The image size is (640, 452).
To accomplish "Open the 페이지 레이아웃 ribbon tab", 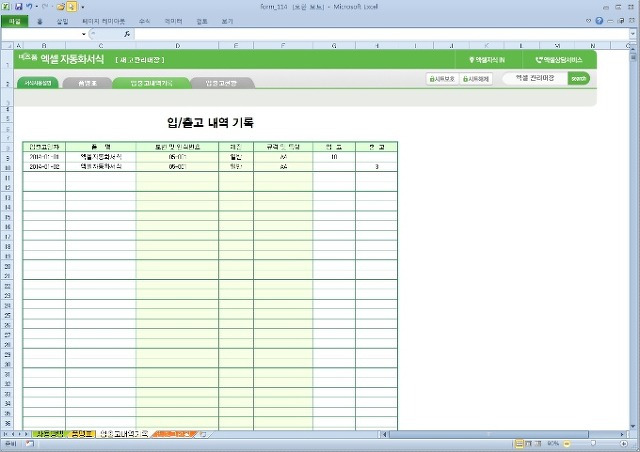I will coord(103,21).
